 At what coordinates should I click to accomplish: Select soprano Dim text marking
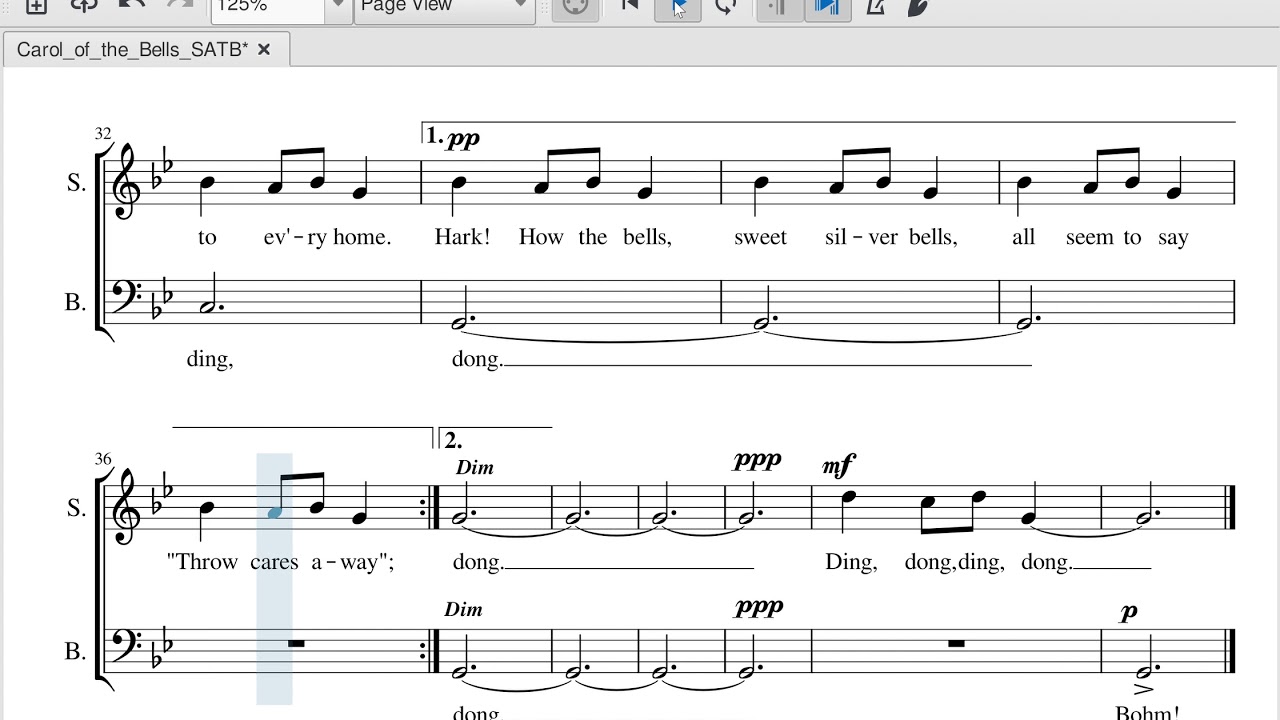click(475, 467)
